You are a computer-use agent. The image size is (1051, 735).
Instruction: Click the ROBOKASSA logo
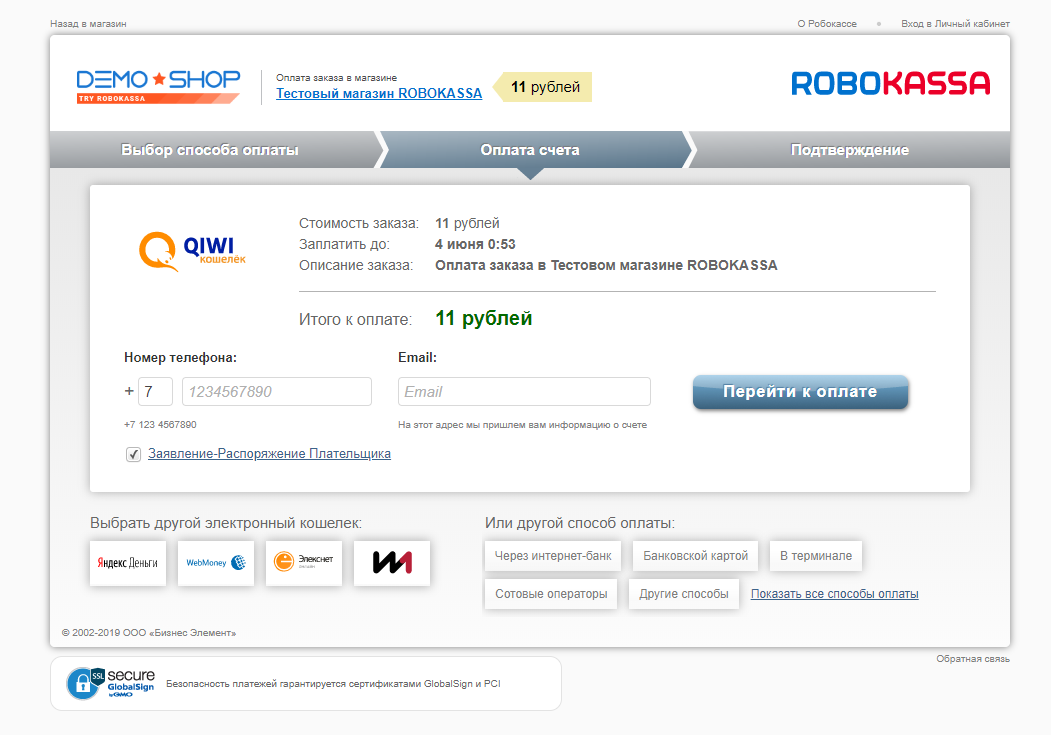pos(890,83)
